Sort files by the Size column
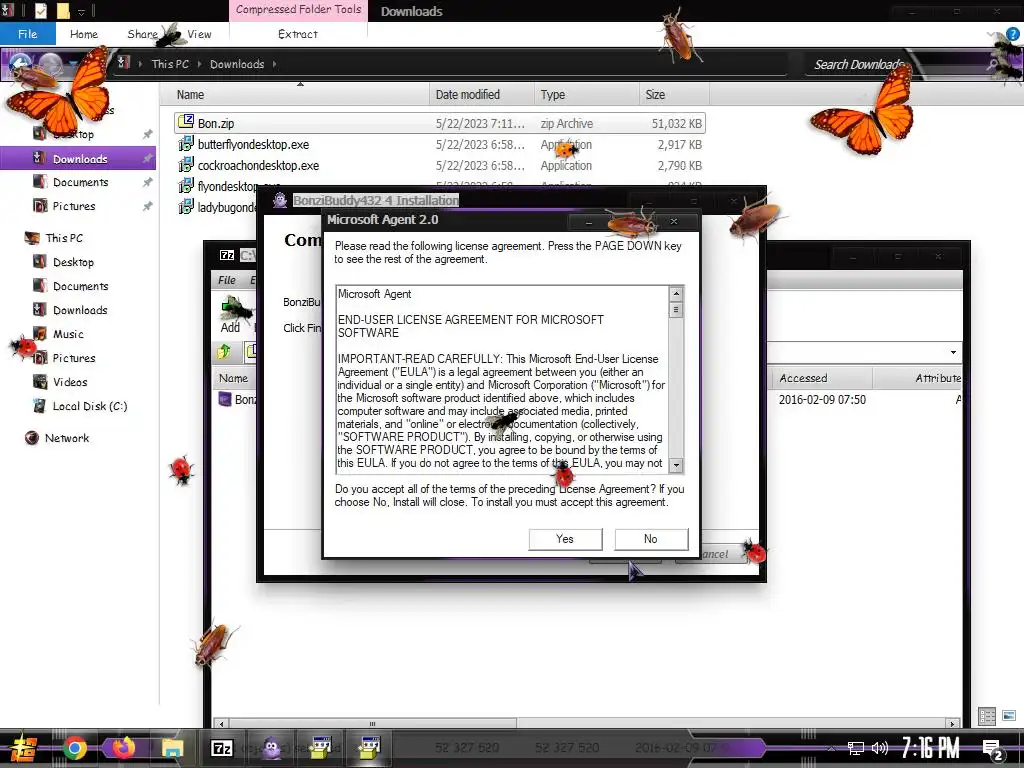Image resolution: width=1024 pixels, height=768 pixels. [674, 95]
